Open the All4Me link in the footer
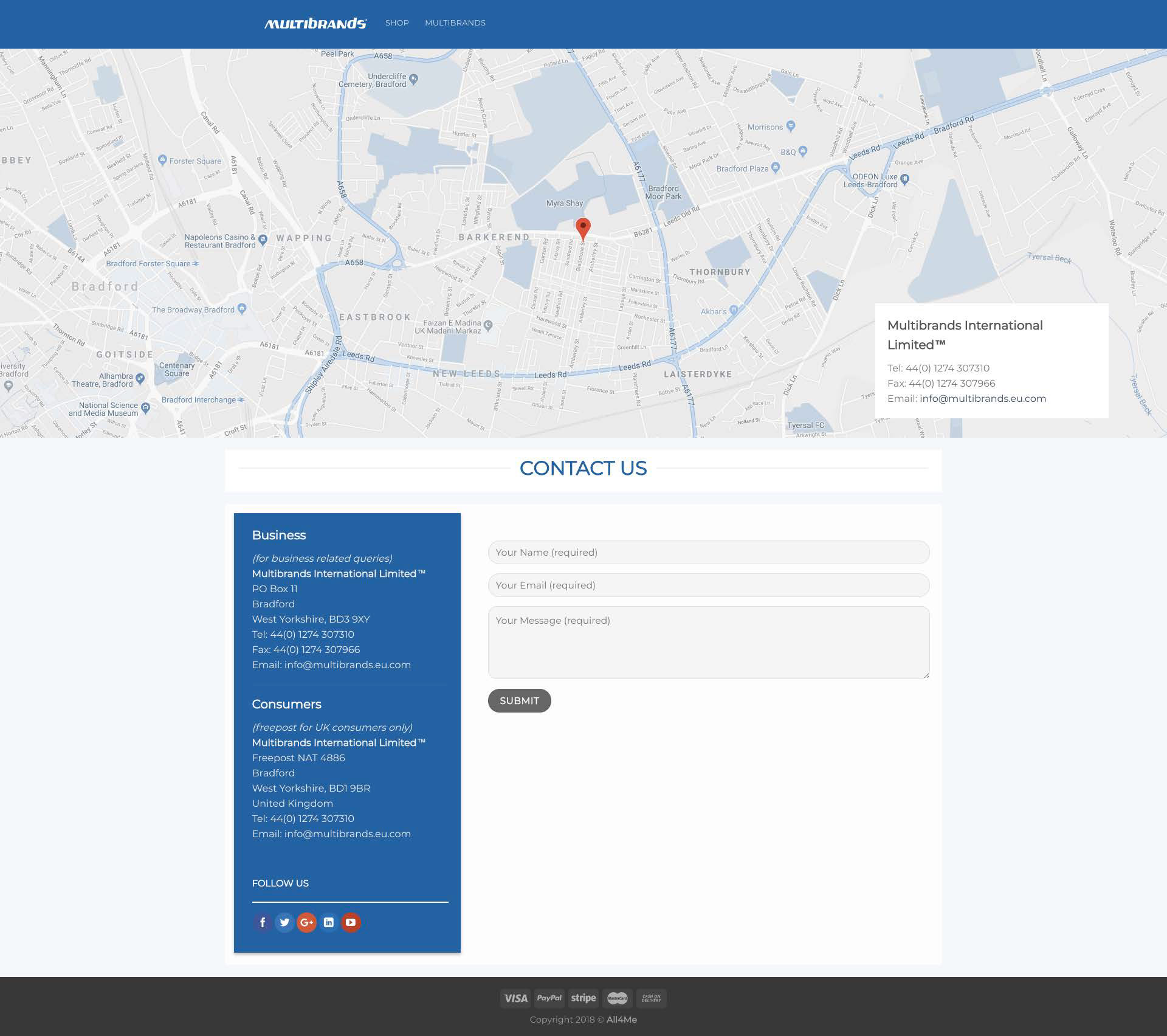Image resolution: width=1167 pixels, height=1036 pixels. (622, 1019)
